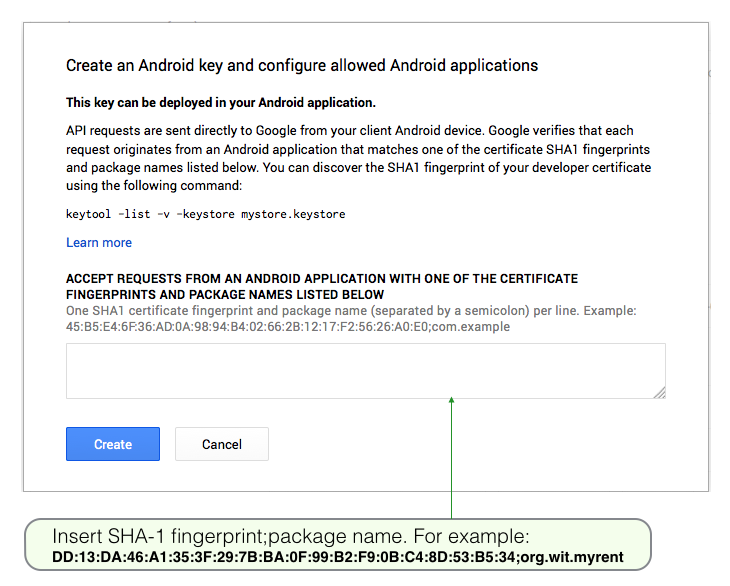This screenshot has height=586, width=730.
Task: Click the blue Create button
Action: point(113,444)
